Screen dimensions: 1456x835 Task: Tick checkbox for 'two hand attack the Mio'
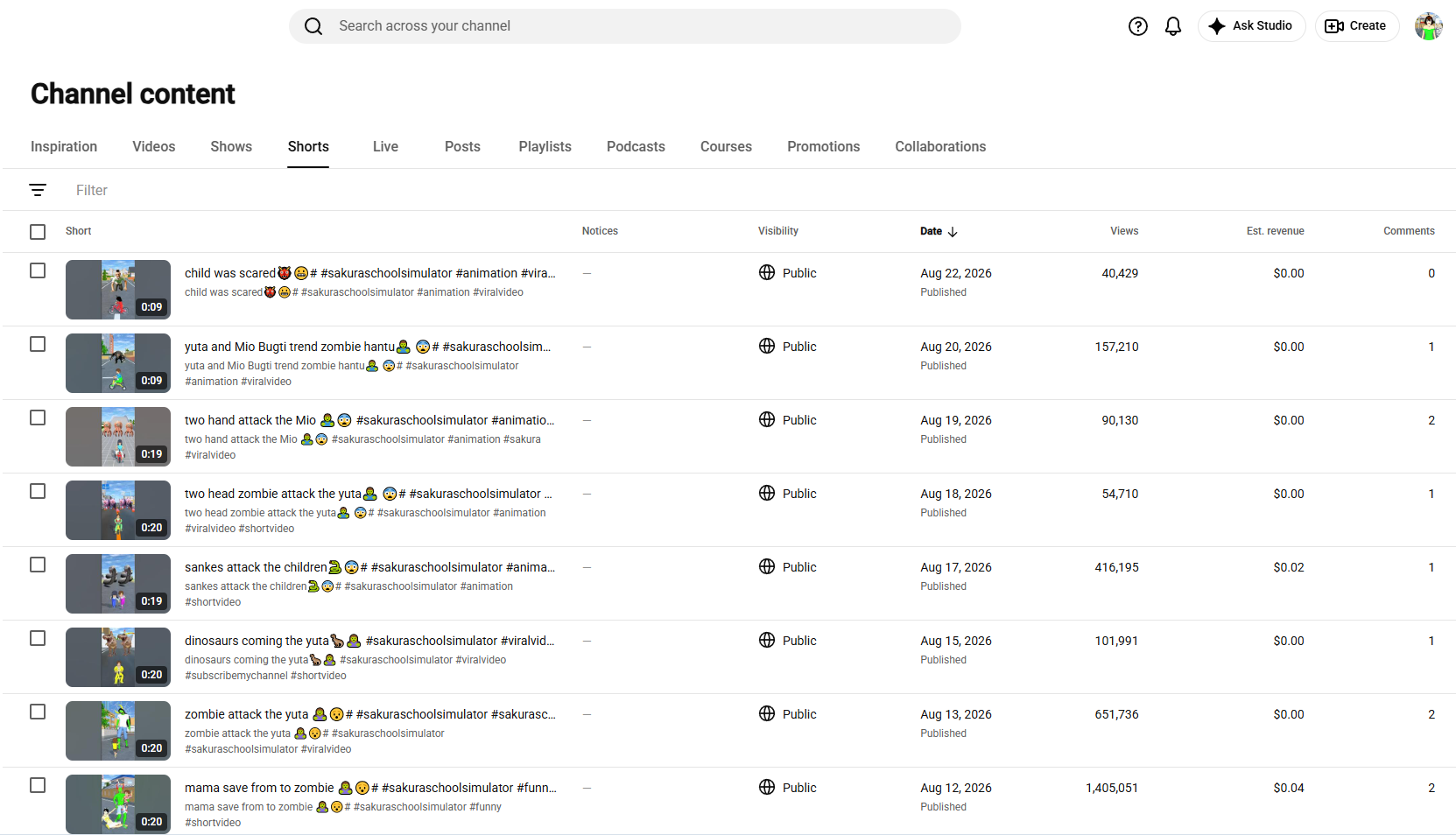38,417
